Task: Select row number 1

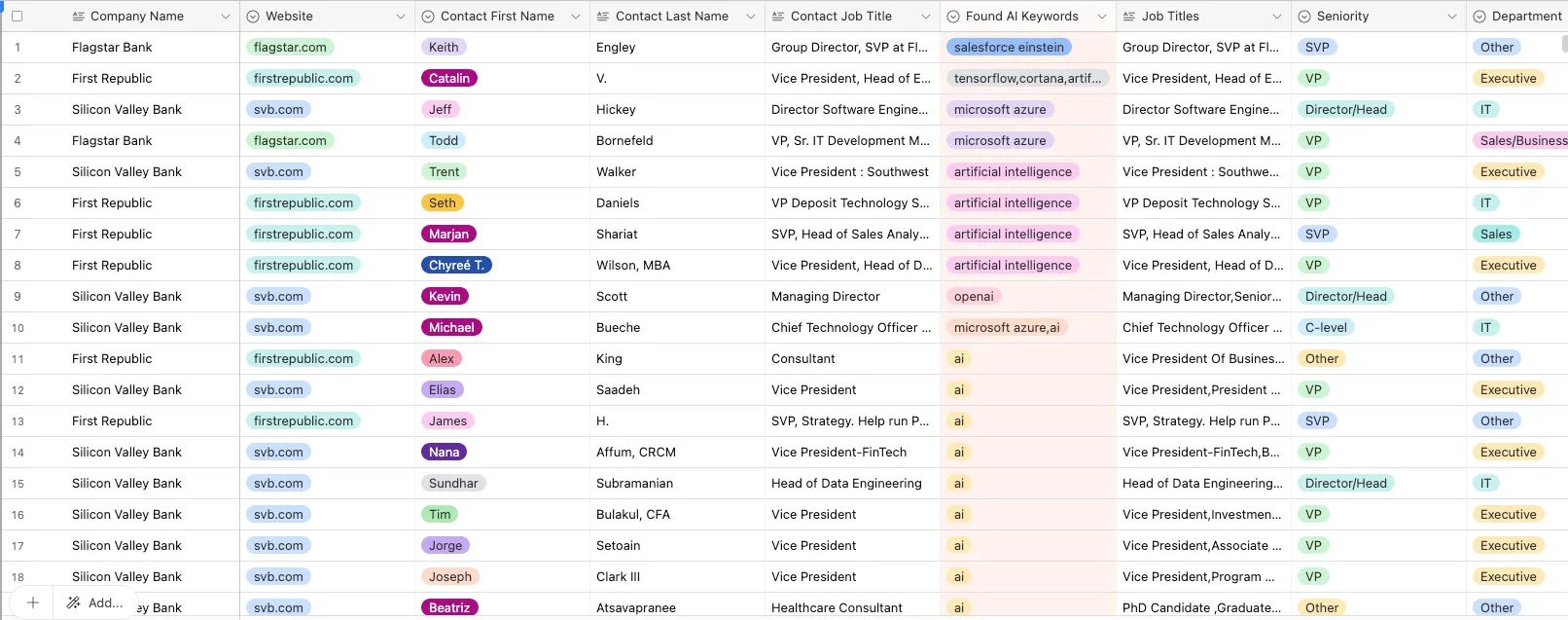Action: coord(18,48)
